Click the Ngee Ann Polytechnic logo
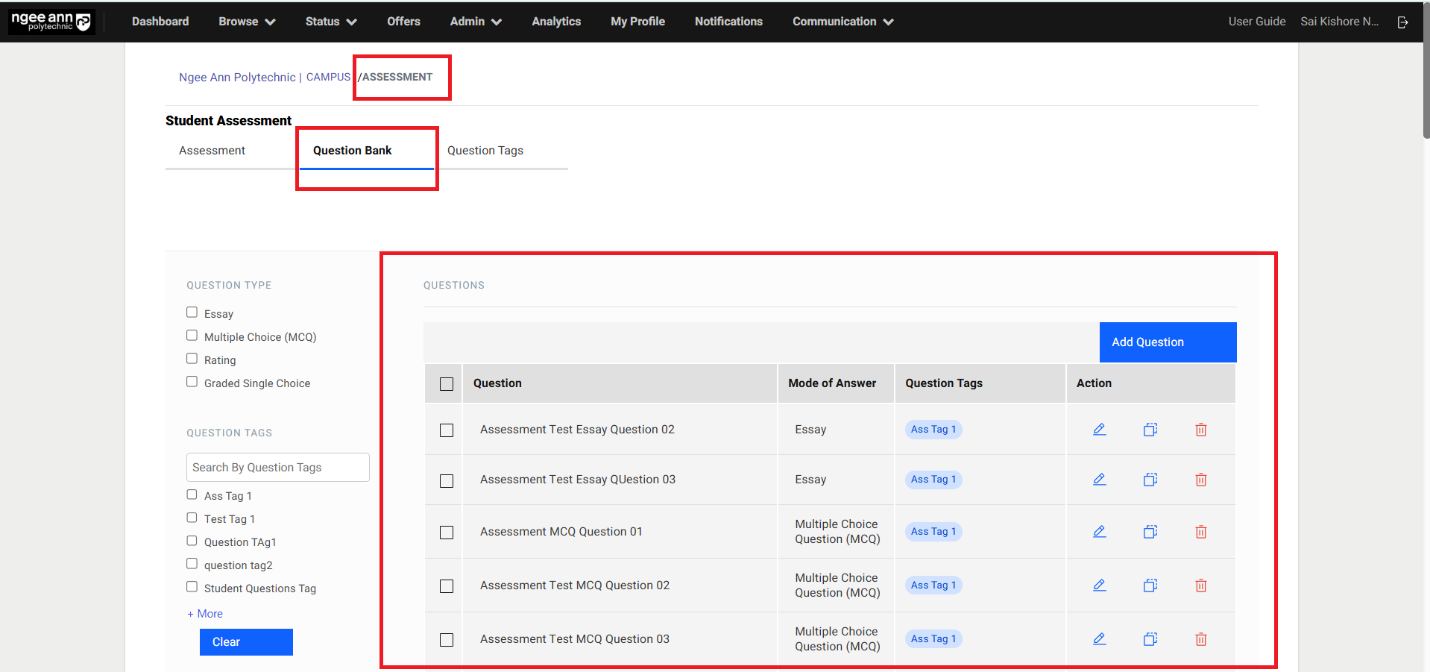 coord(51,21)
